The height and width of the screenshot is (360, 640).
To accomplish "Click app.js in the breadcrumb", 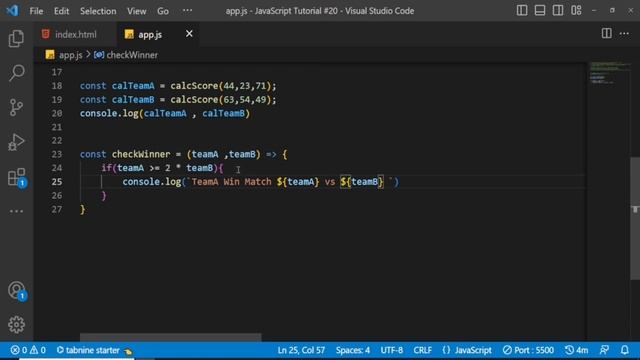I will (x=70, y=55).
